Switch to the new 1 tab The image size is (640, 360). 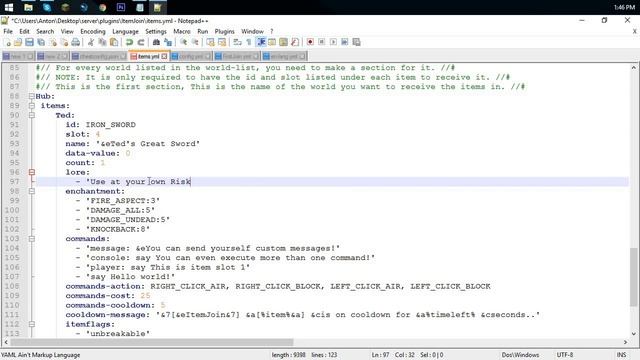[18, 56]
